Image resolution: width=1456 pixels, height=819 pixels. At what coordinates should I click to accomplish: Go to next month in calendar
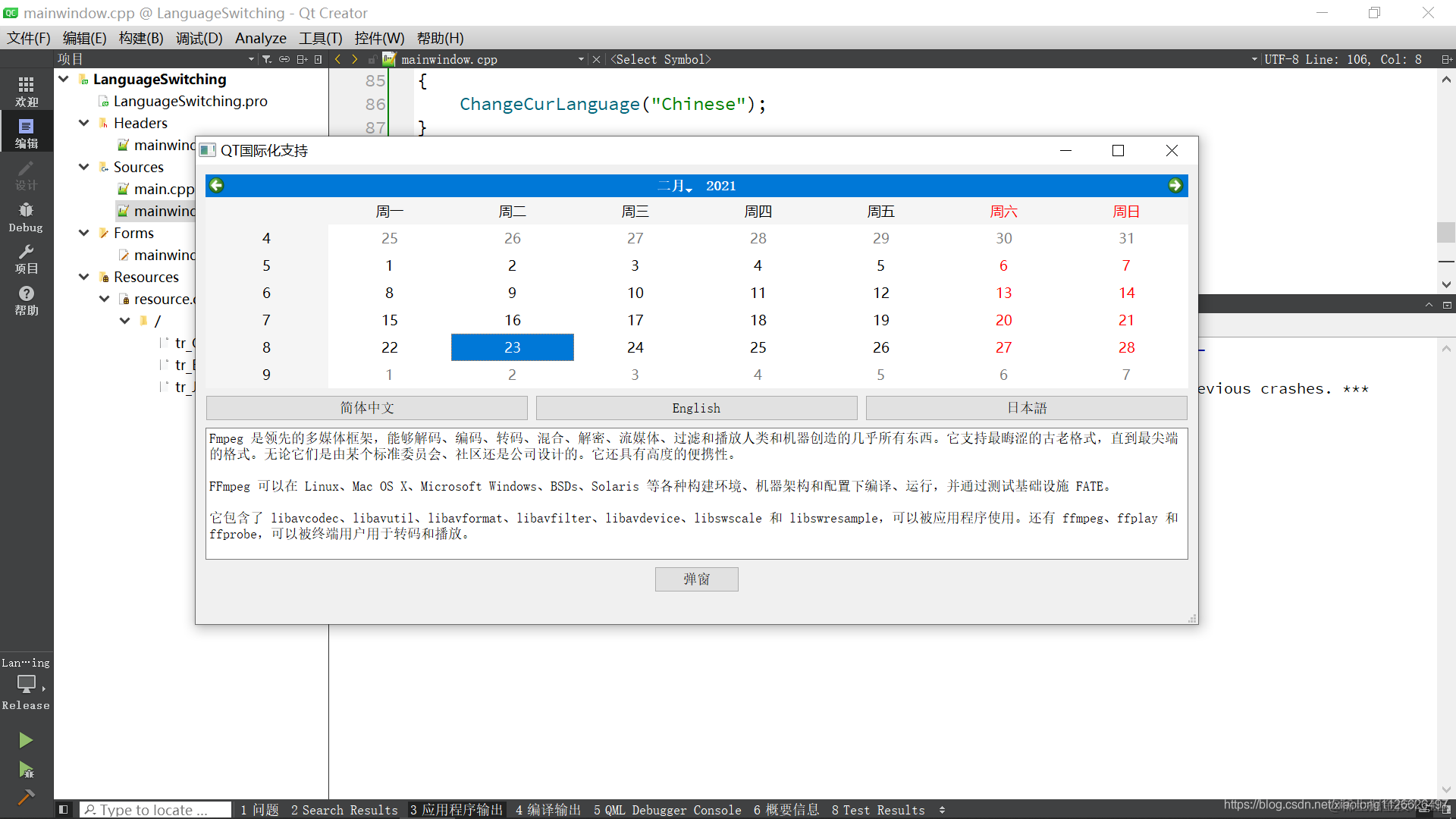coord(1175,185)
